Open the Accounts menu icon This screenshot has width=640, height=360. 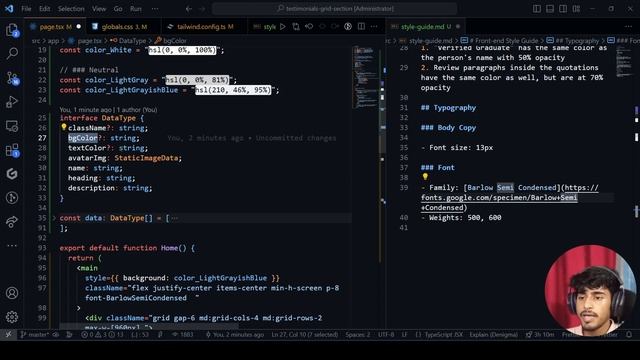click(12, 293)
